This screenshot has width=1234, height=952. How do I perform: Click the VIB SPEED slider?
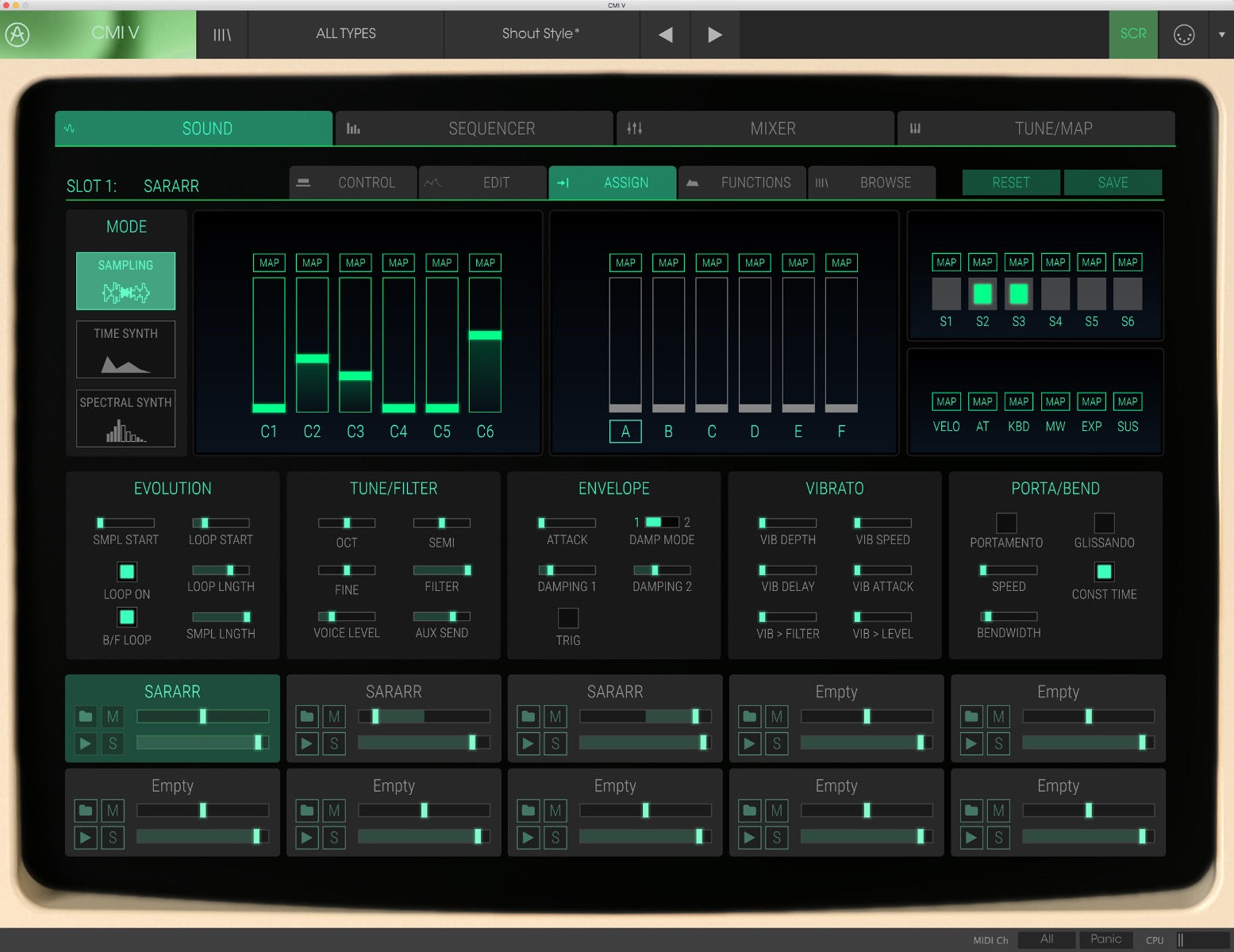point(882,523)
